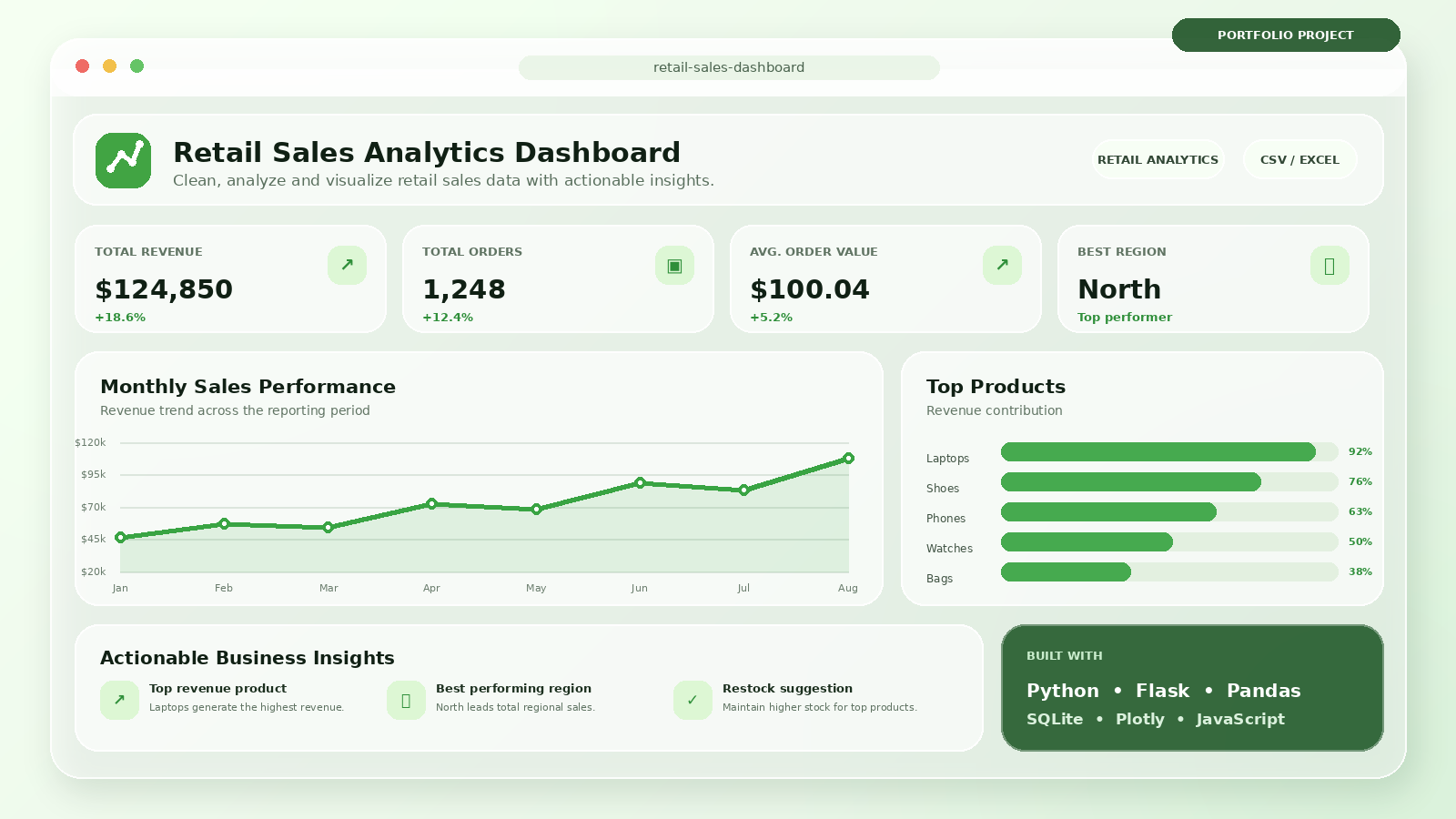Click the Total Revenue trend arrow icon
The width and height of the screenshot is (1456, 819).
pyautogui.click(x=347, y=265)
